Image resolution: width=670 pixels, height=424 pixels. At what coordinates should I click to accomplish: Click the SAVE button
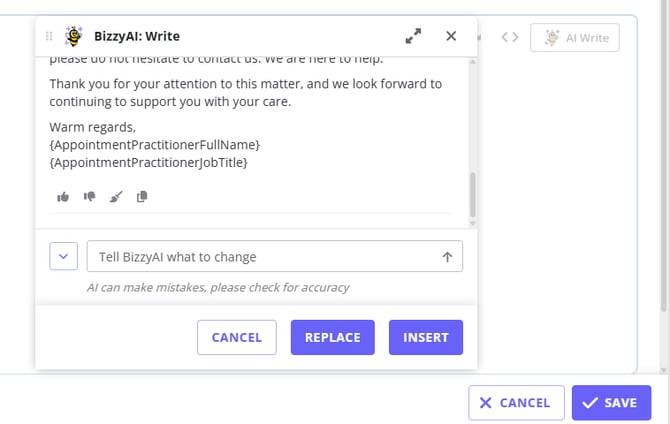[x=611, y=403]
